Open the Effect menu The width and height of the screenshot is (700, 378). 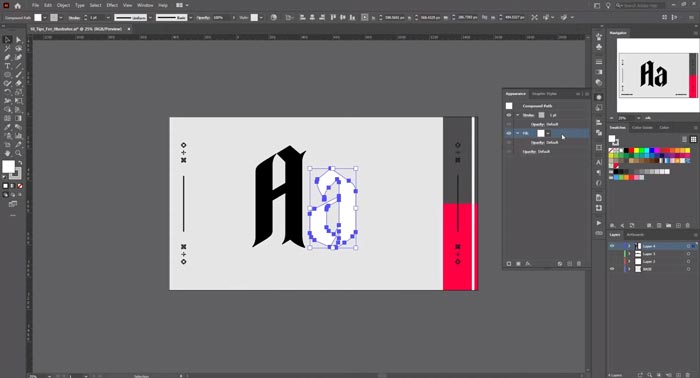112,5
